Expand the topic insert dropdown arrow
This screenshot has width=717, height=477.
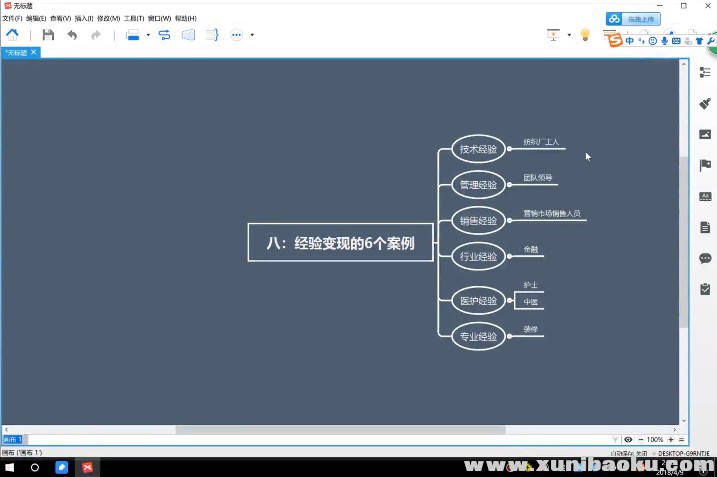click(x=148, y=34)
